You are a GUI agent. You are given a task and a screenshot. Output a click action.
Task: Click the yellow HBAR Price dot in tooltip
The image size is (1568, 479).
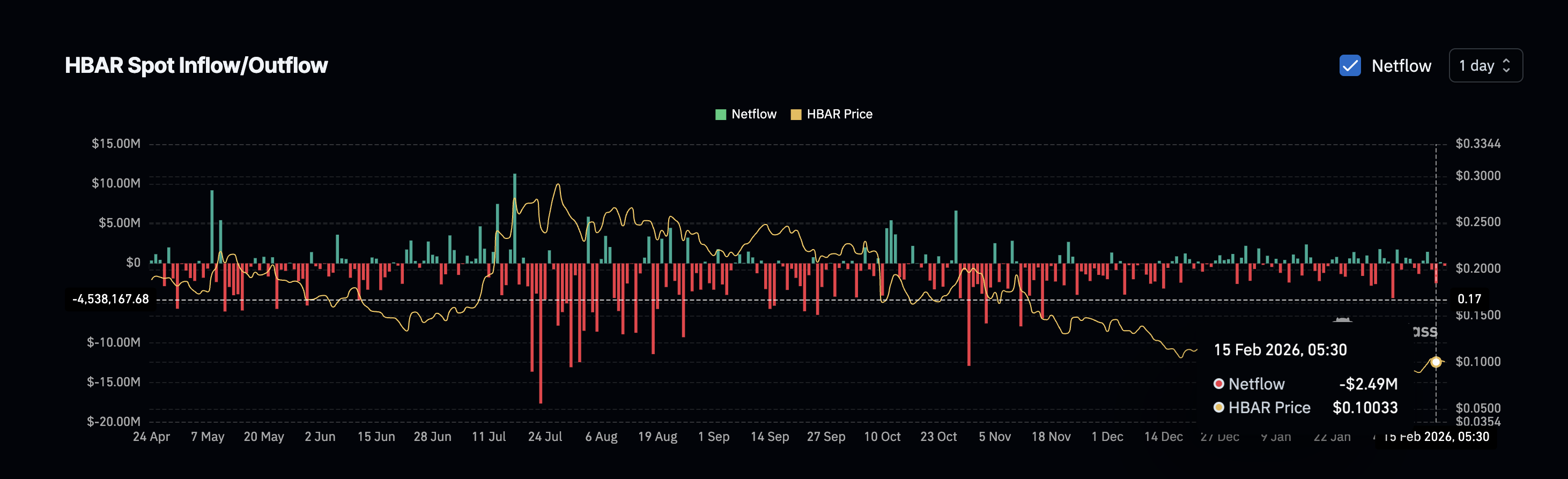[1218, 407]
